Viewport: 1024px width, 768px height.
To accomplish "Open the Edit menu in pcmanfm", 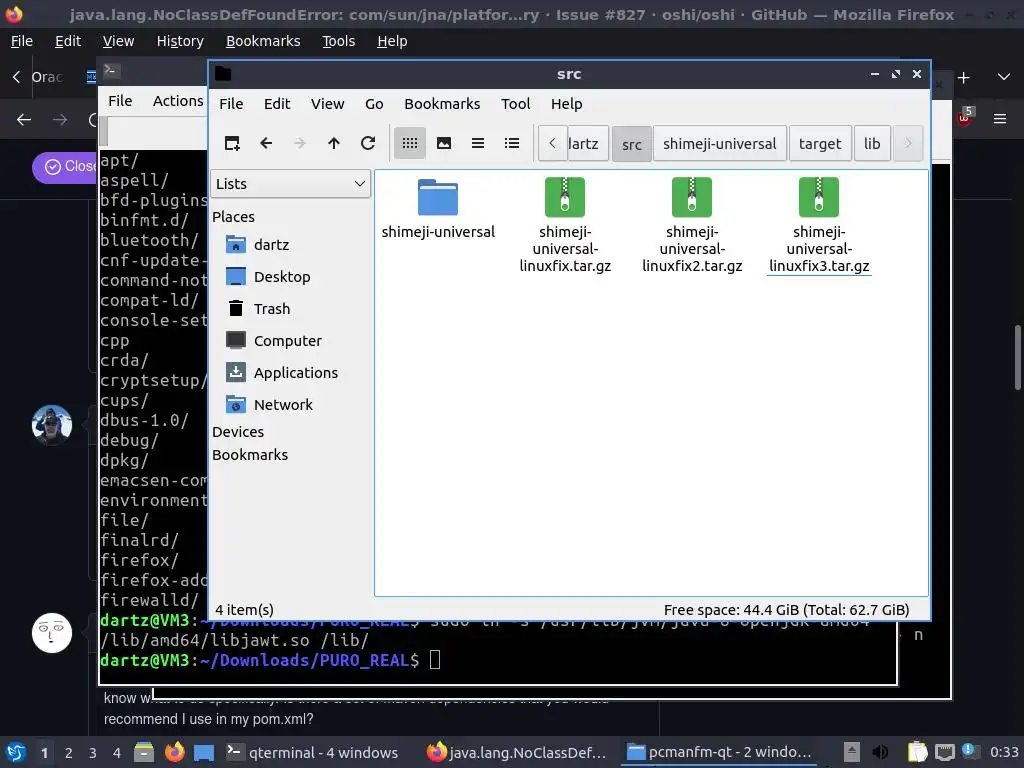I will [x=277, y=104].
